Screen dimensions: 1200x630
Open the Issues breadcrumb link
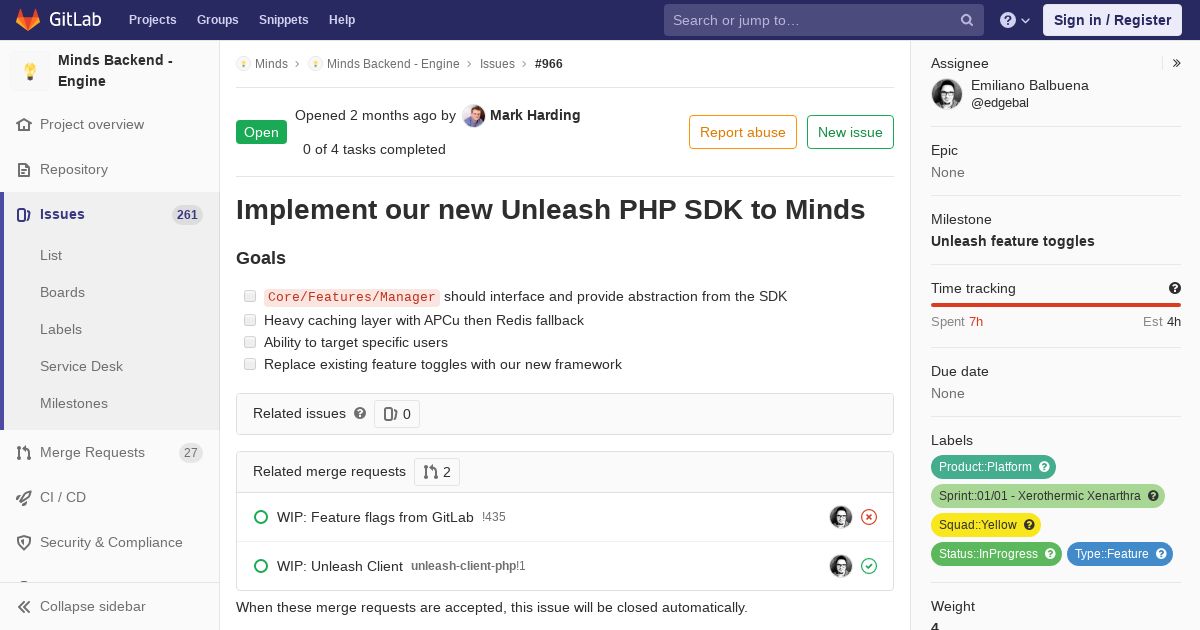pos(497,64)
